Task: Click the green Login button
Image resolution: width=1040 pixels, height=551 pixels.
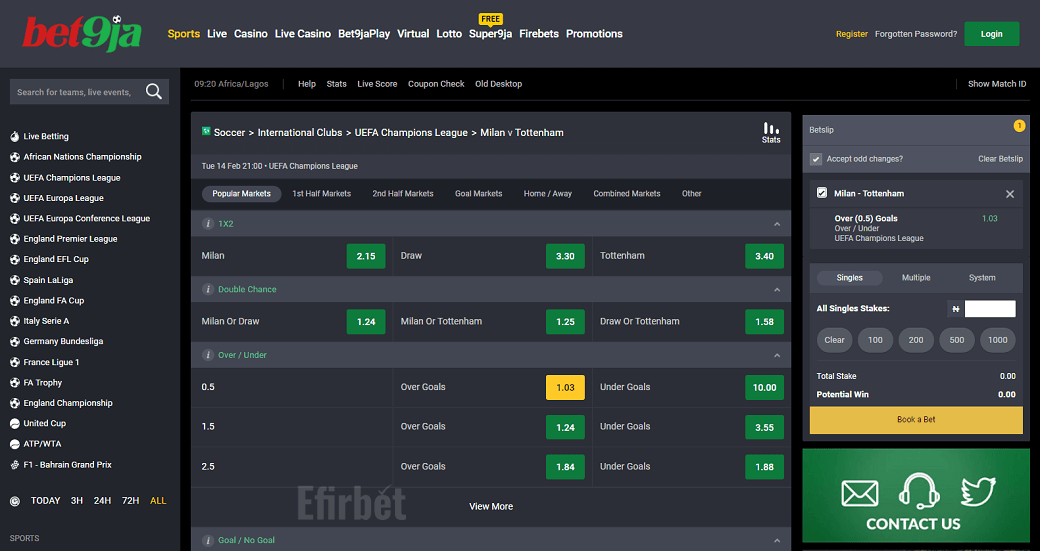Action: tap(992, 34)
